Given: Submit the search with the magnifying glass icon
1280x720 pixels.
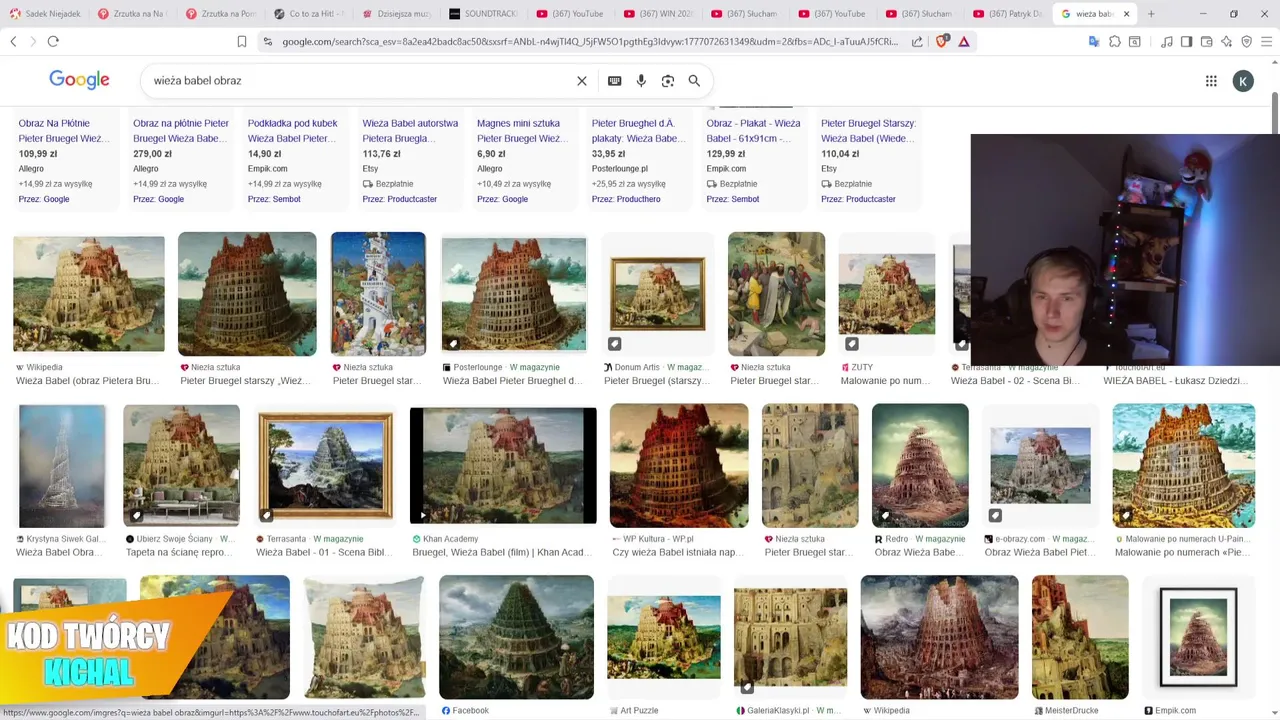Looking at the screenshot, I should point(694,81).
